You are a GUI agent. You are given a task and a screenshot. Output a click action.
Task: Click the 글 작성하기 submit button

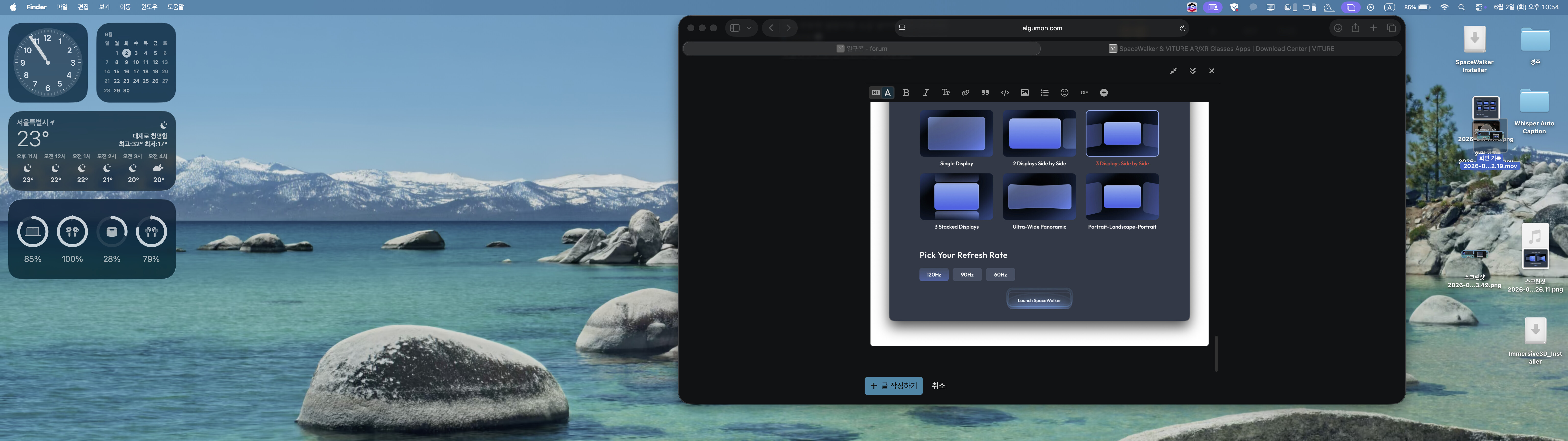click(x=894, y=386)
